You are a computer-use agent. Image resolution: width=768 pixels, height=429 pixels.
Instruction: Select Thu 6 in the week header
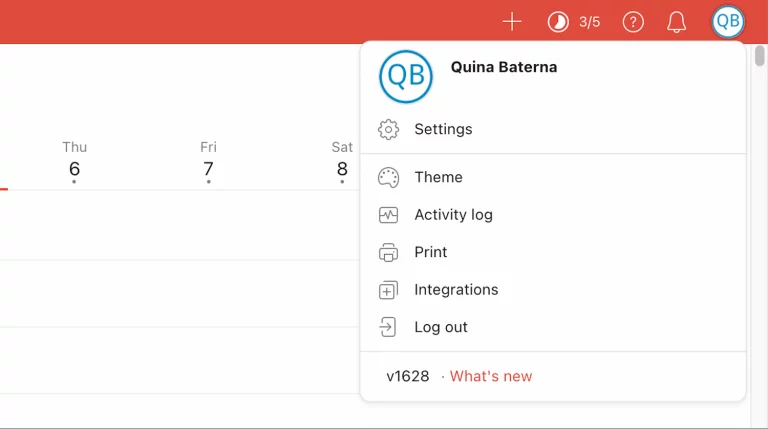click(x=74, y=161)
